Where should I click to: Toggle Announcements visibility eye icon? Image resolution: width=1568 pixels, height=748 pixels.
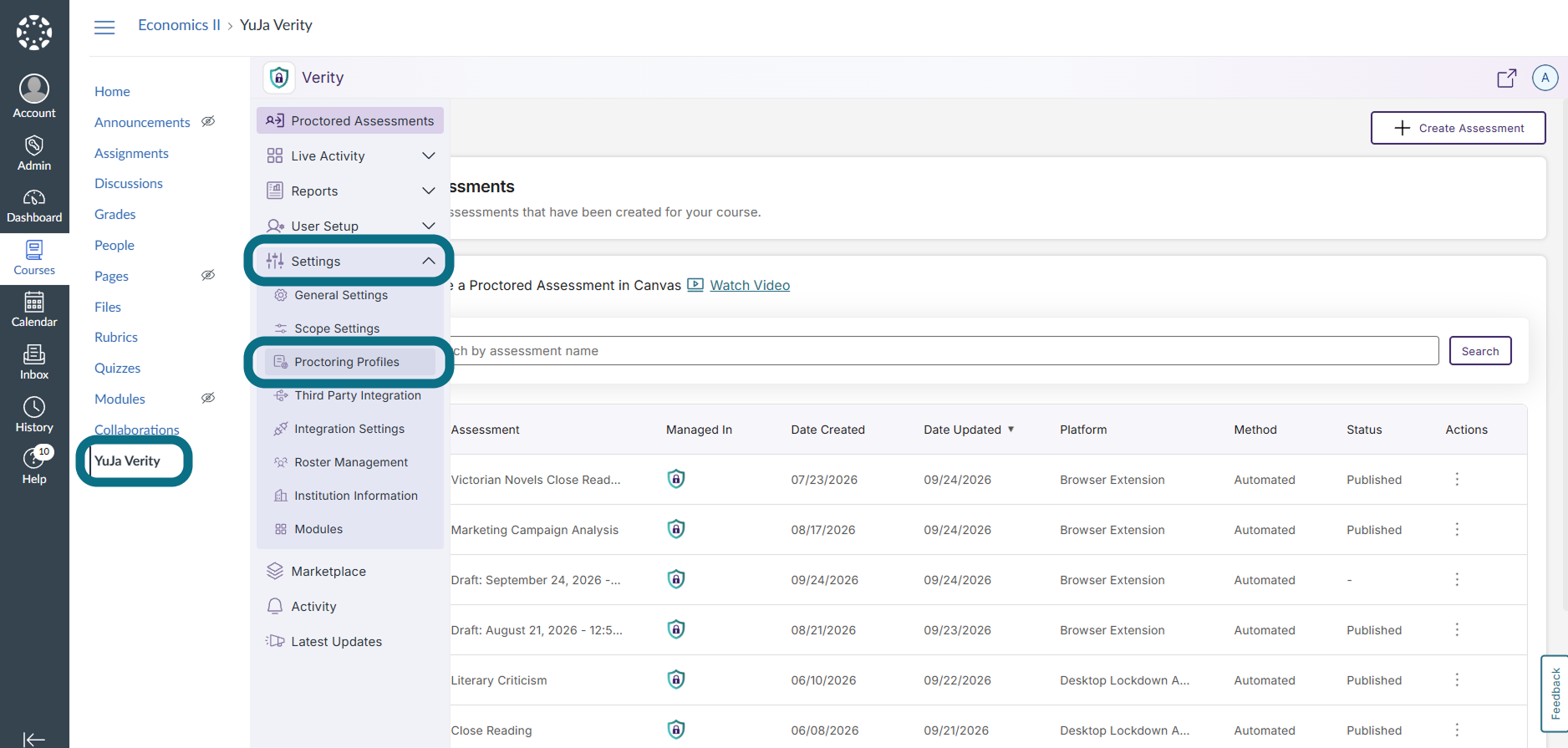pyautogui.click(x=208, y=121)
